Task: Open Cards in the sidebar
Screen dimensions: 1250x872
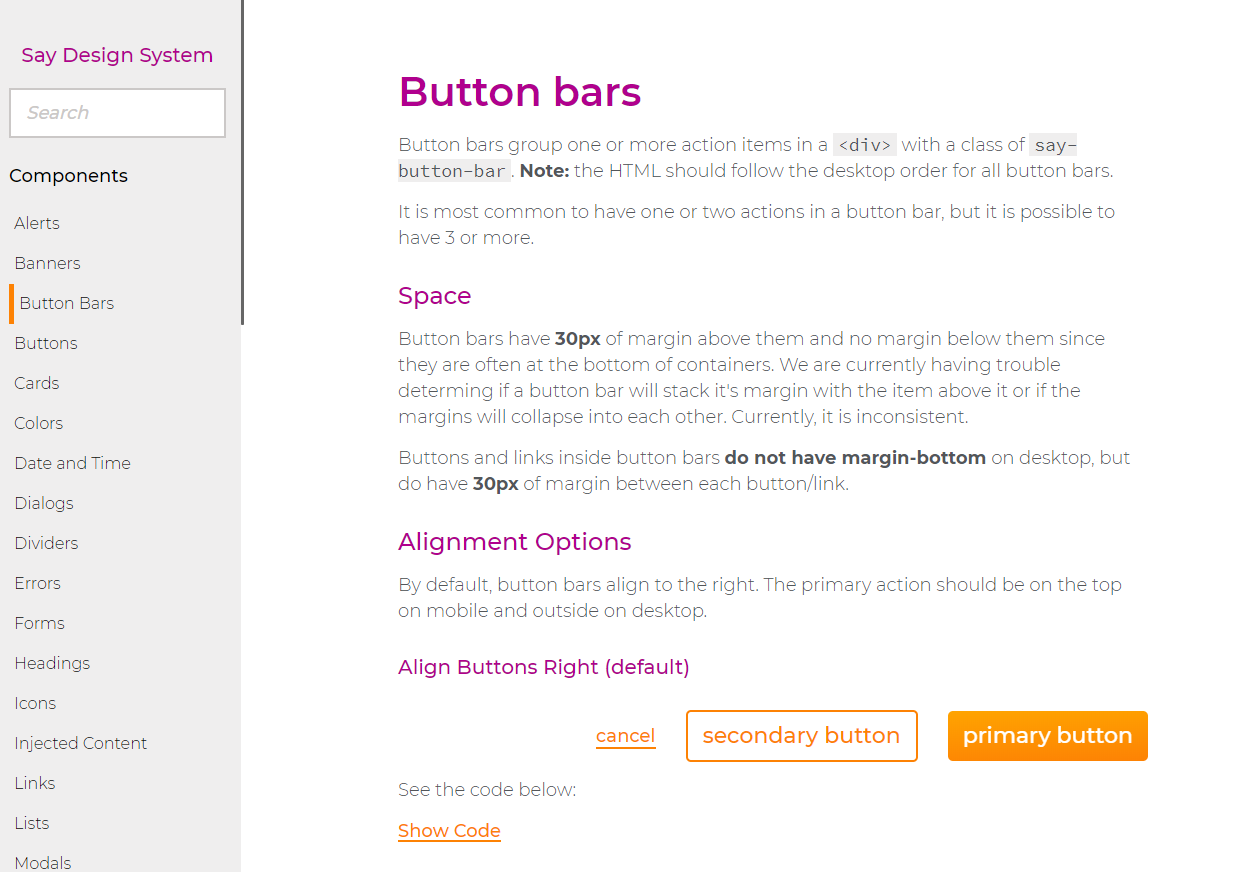Action: pos(37,383)
